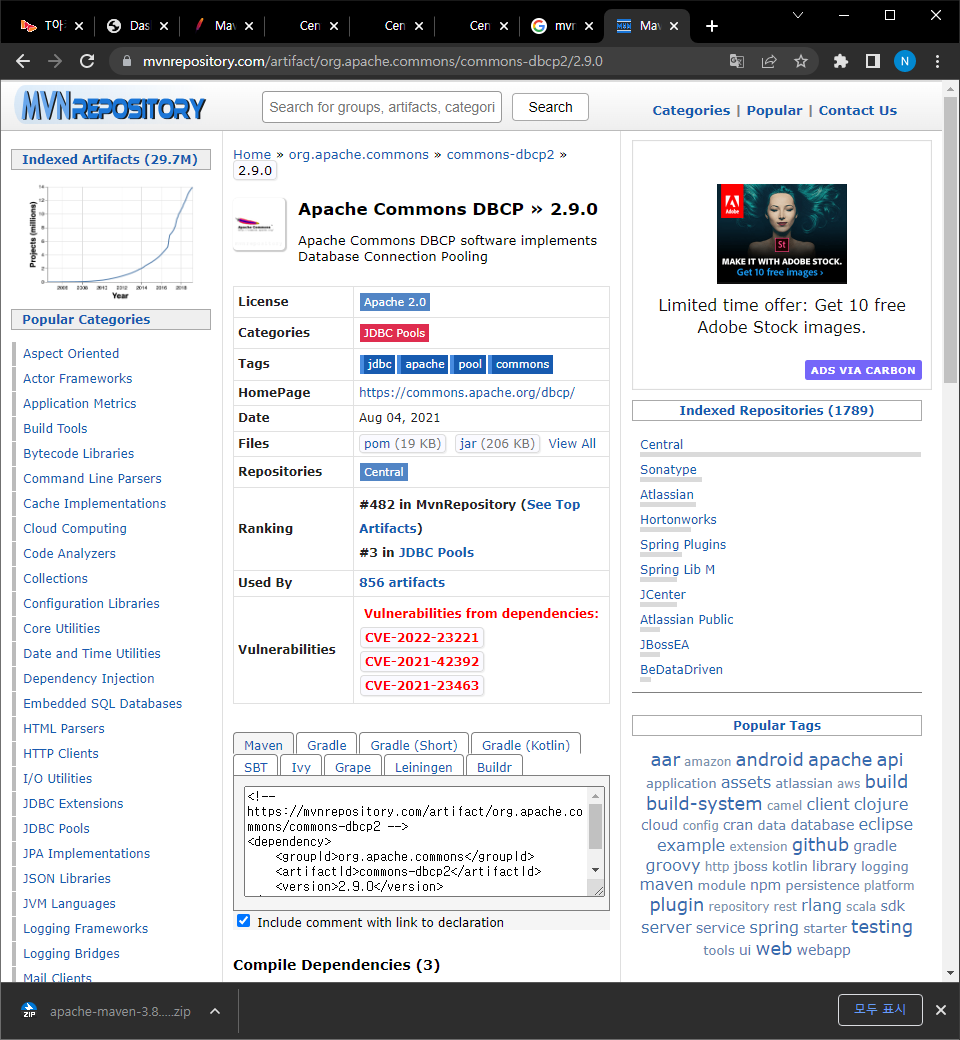Click inside the Maven dependency code box

point(417,841)
